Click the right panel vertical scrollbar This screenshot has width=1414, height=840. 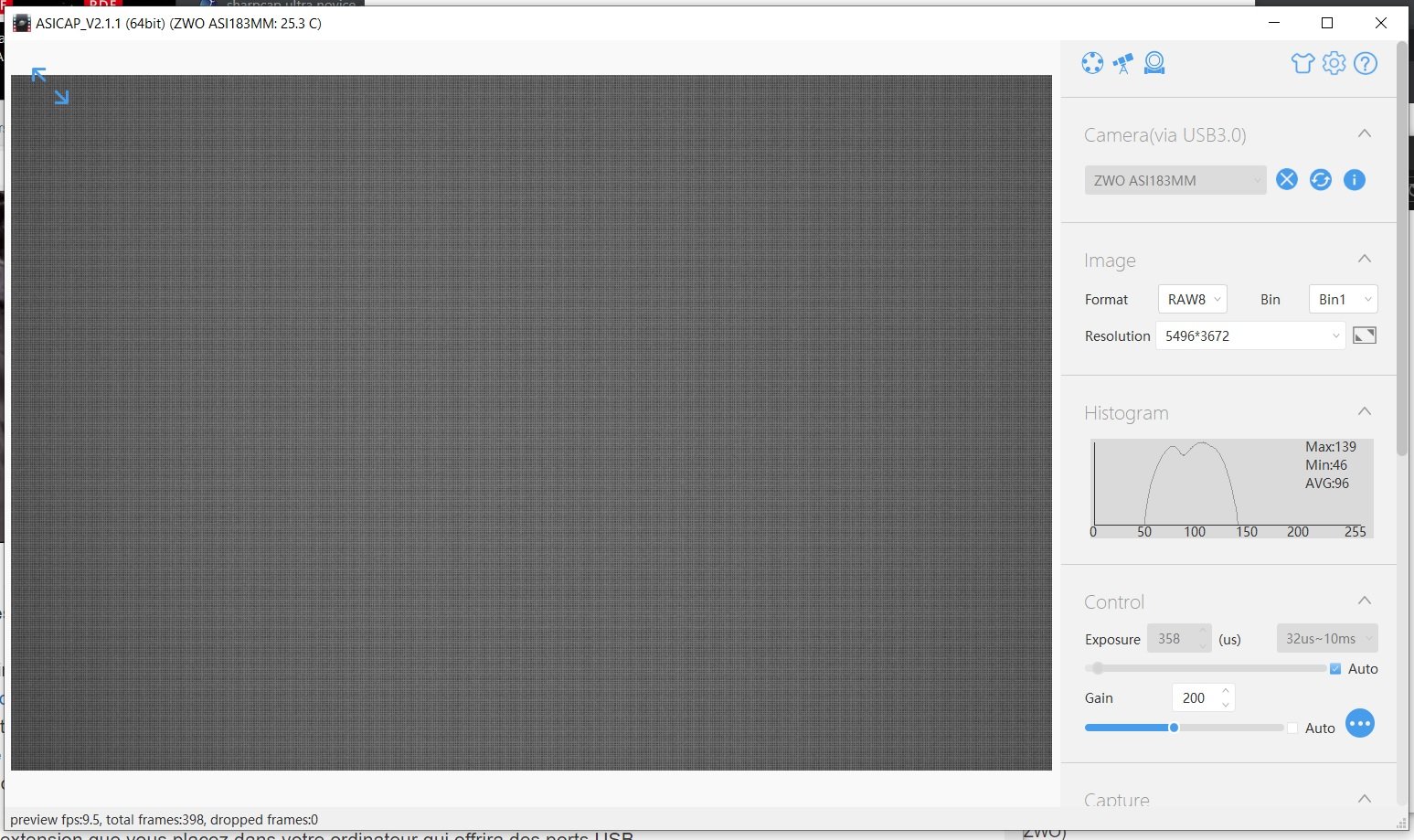click(1402, 249)
